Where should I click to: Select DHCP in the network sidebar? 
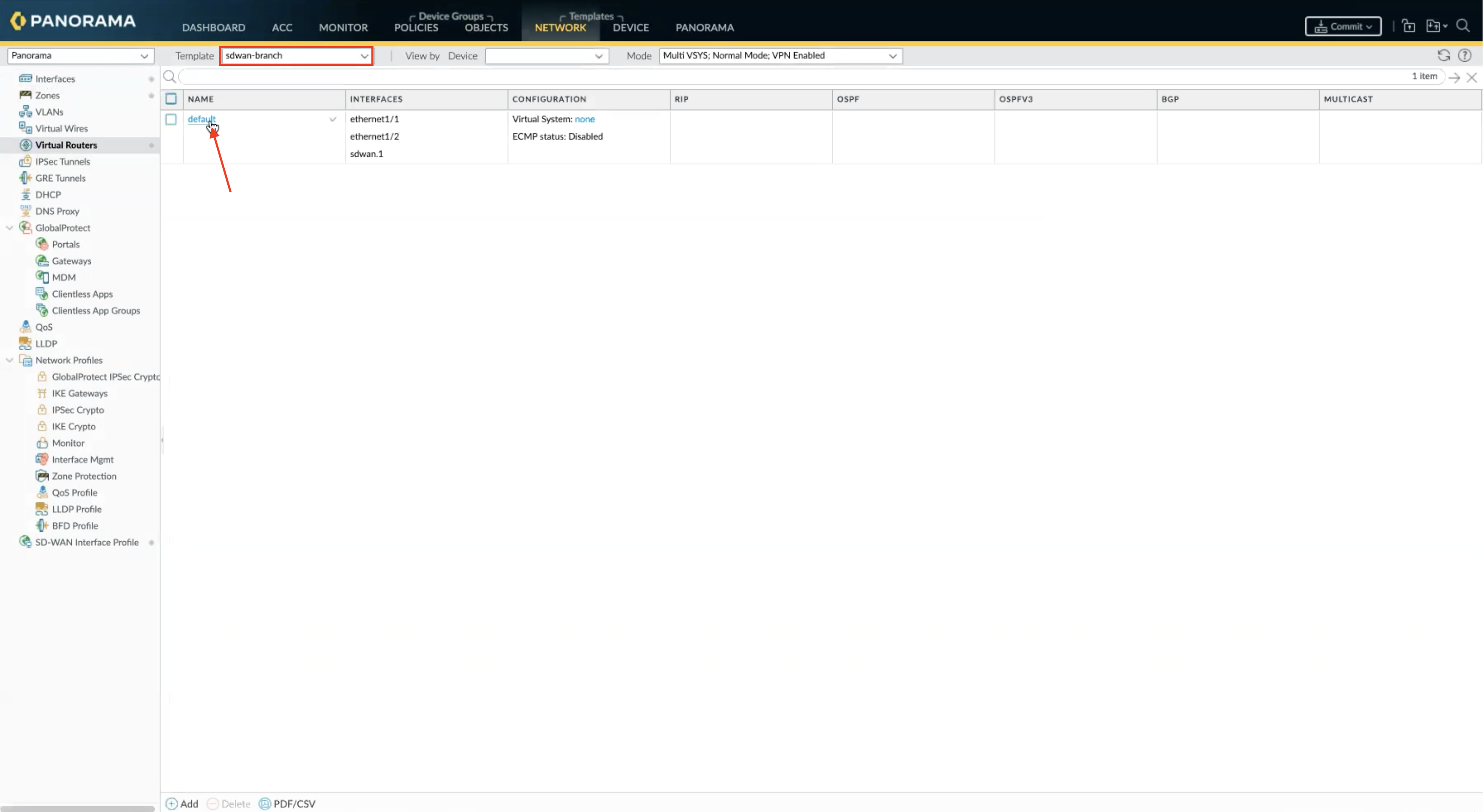(x=47, y=194)
